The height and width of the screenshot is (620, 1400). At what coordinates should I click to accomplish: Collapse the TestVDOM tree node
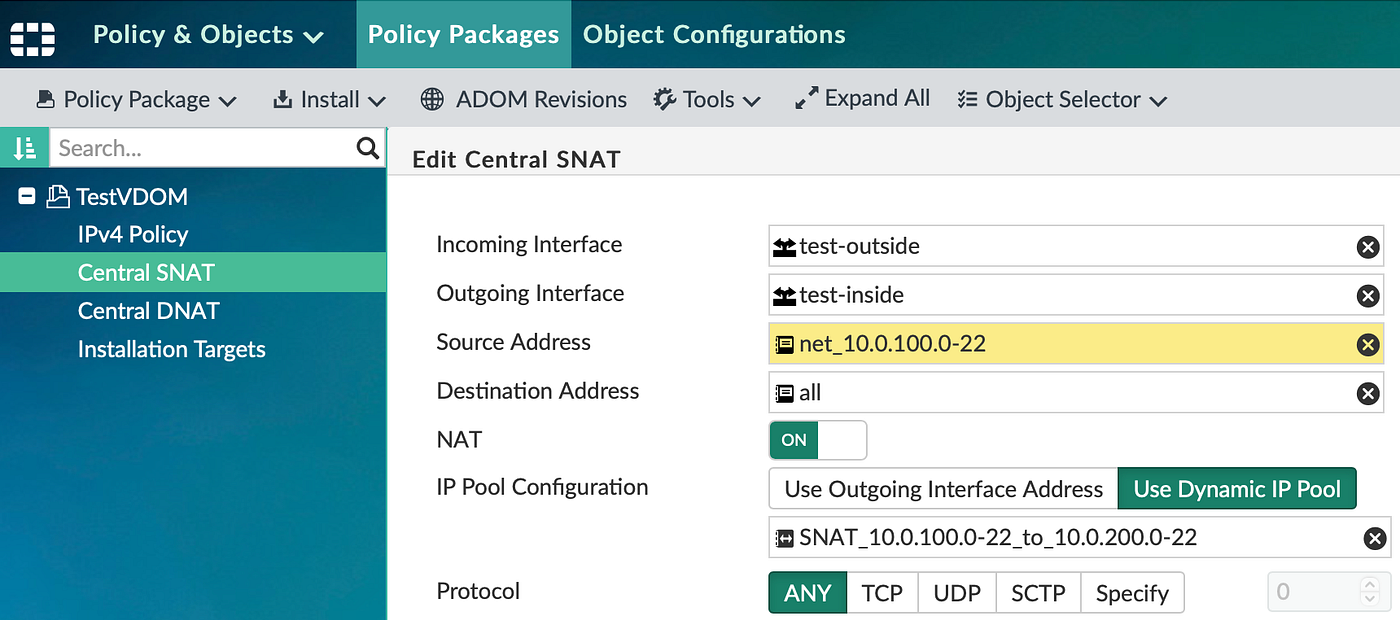point(27,197)
